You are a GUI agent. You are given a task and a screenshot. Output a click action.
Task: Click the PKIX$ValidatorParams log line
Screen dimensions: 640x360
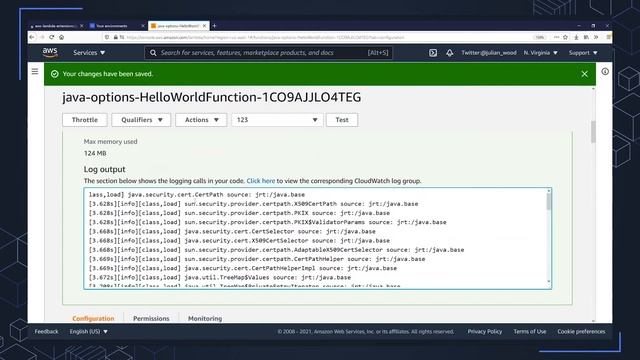[267, 222]
